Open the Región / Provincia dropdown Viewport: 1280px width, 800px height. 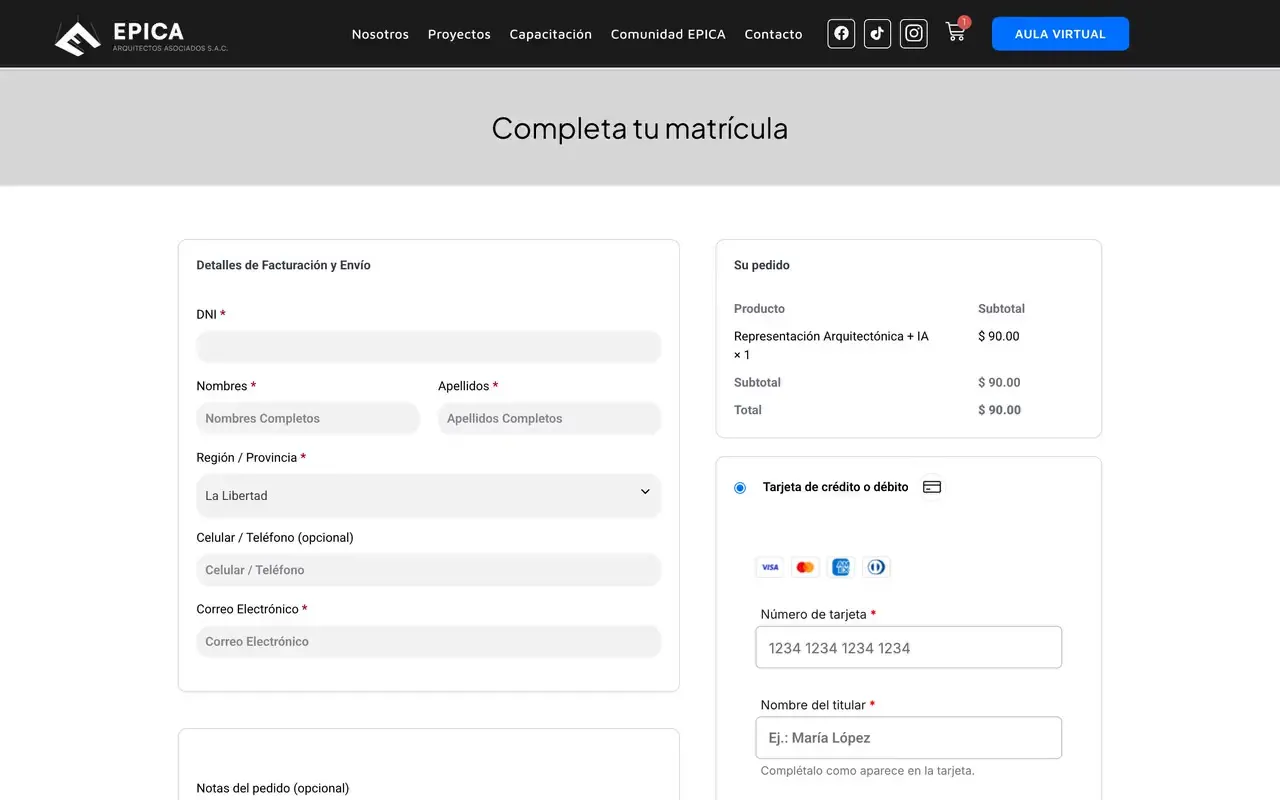pos(429,495)
